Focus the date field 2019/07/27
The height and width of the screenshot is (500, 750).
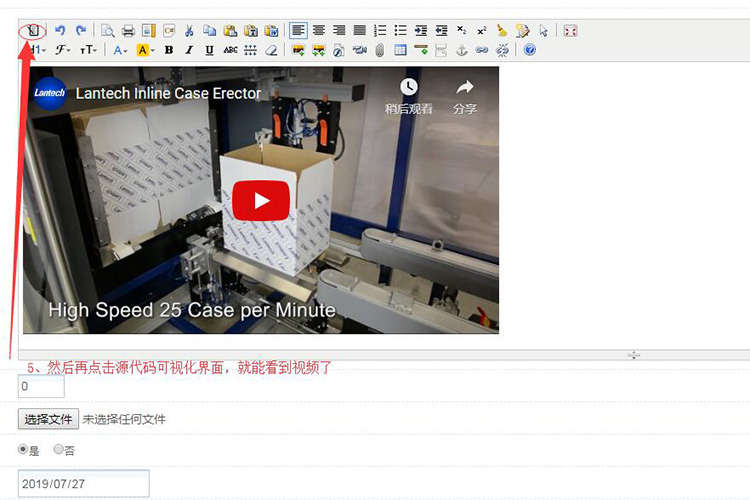84,484
